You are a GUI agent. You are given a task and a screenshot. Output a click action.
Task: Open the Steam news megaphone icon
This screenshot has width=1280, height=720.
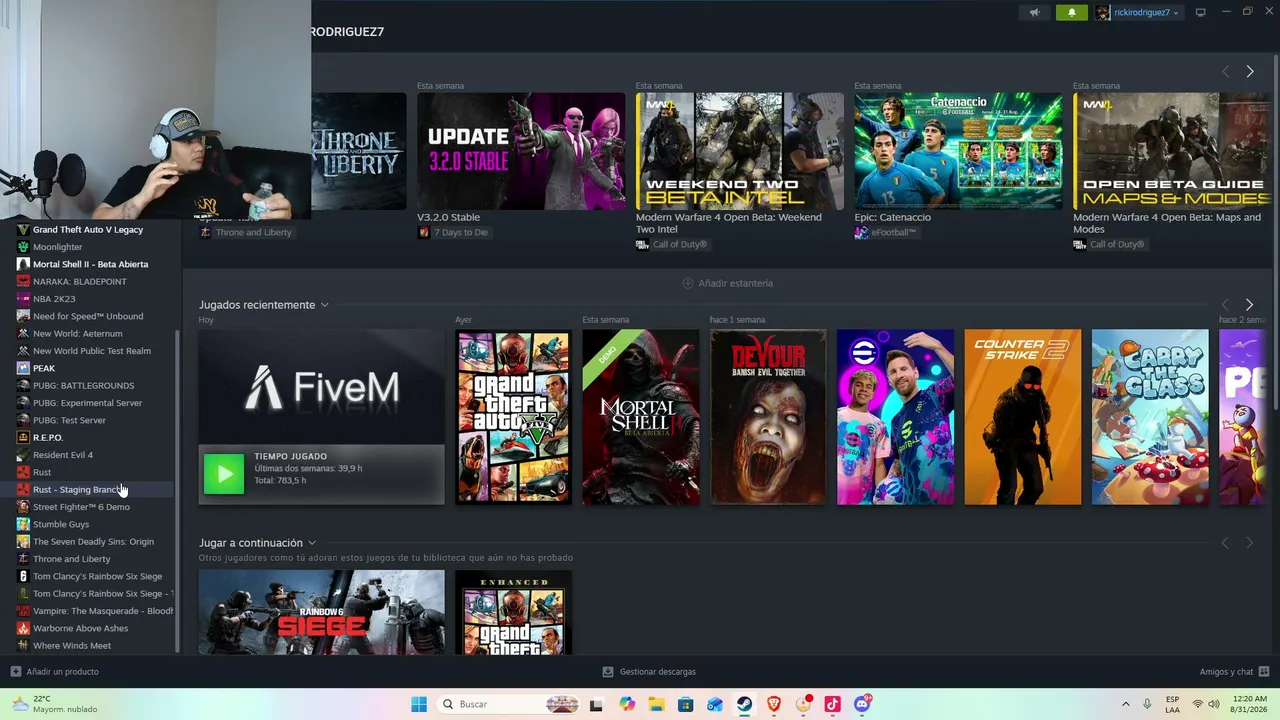pyautogui.click(x=1035, y=12)
